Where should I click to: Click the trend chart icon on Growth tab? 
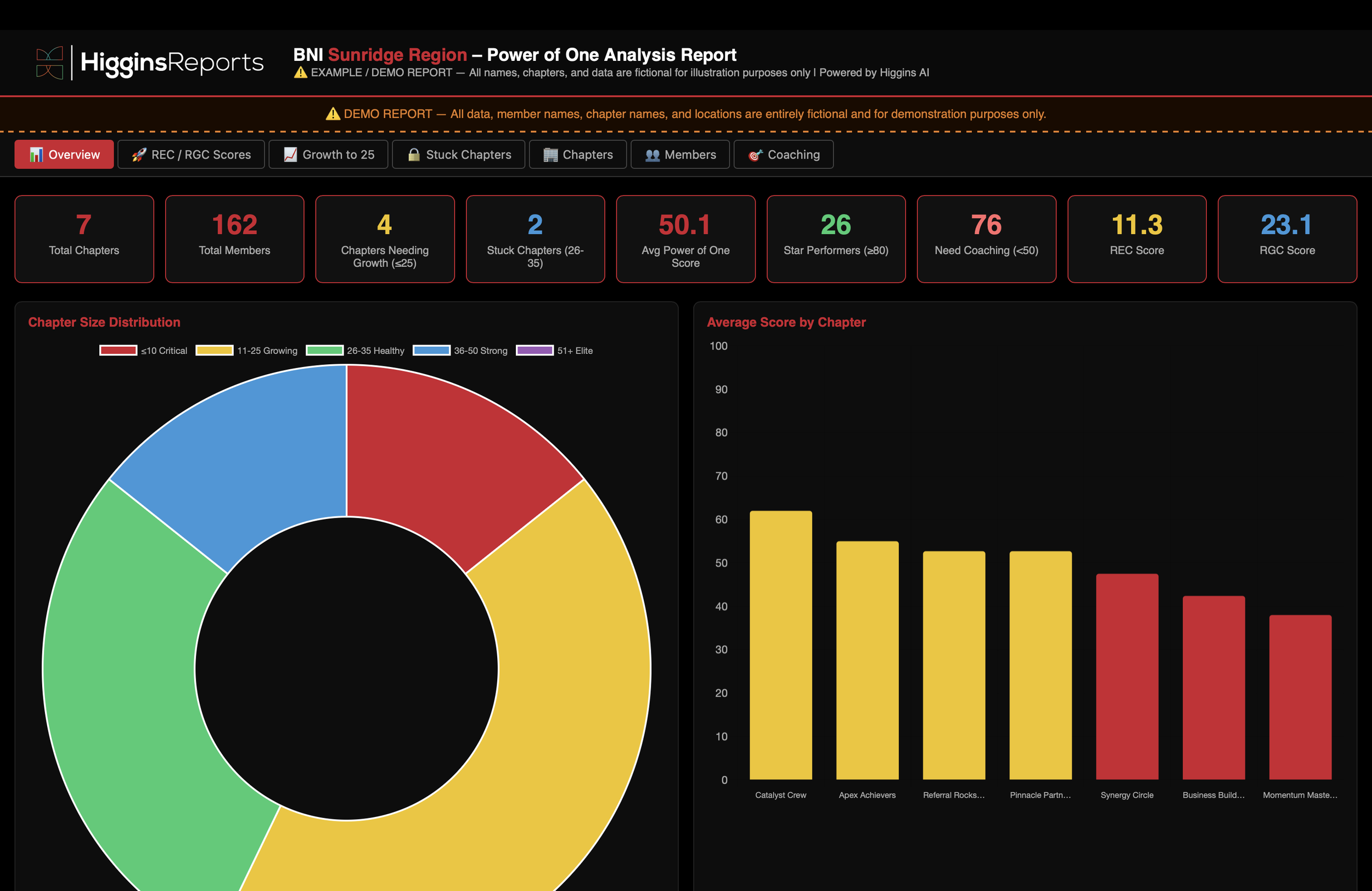pos(290,155)
